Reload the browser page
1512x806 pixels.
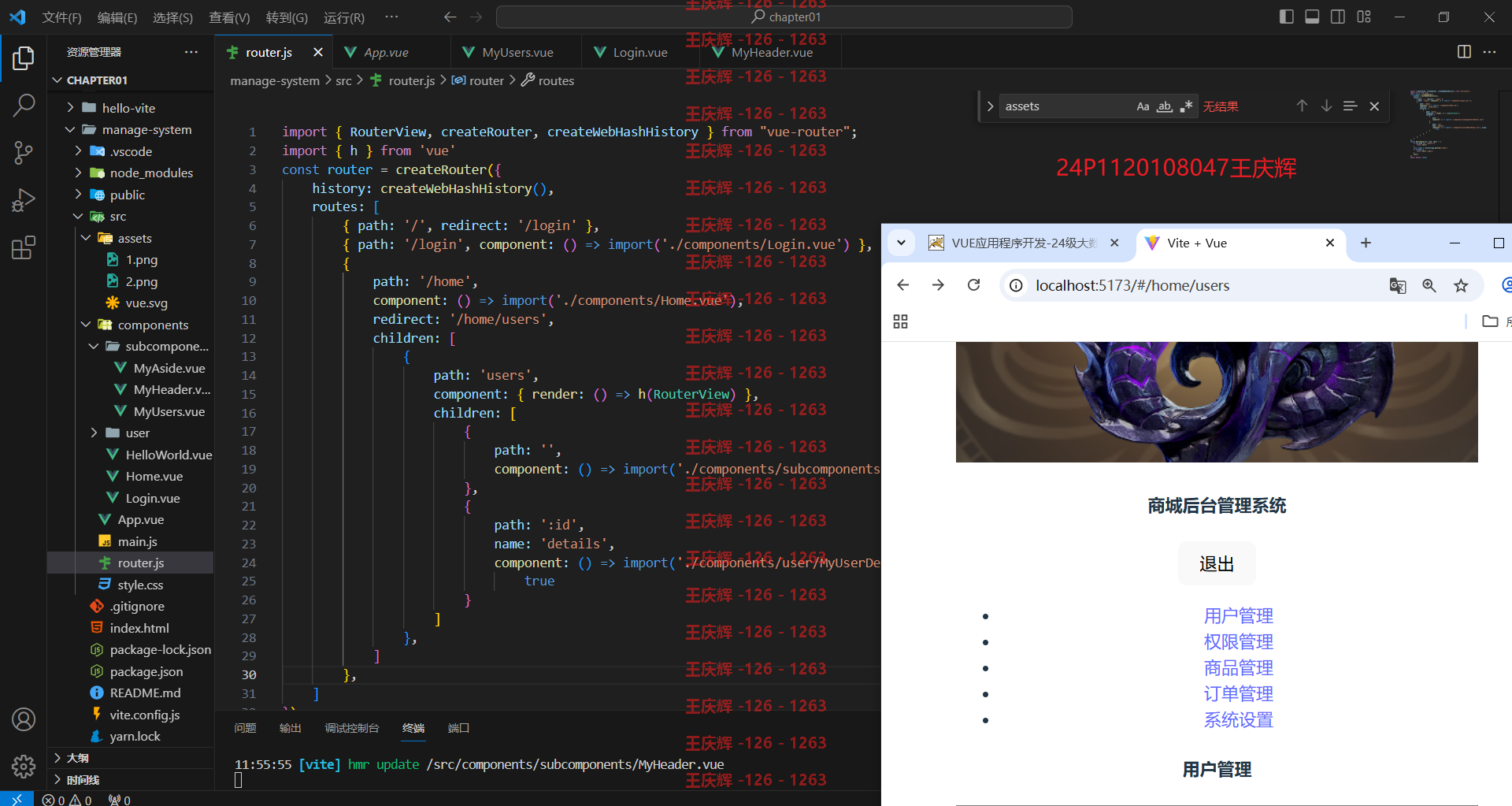point(973,285)
